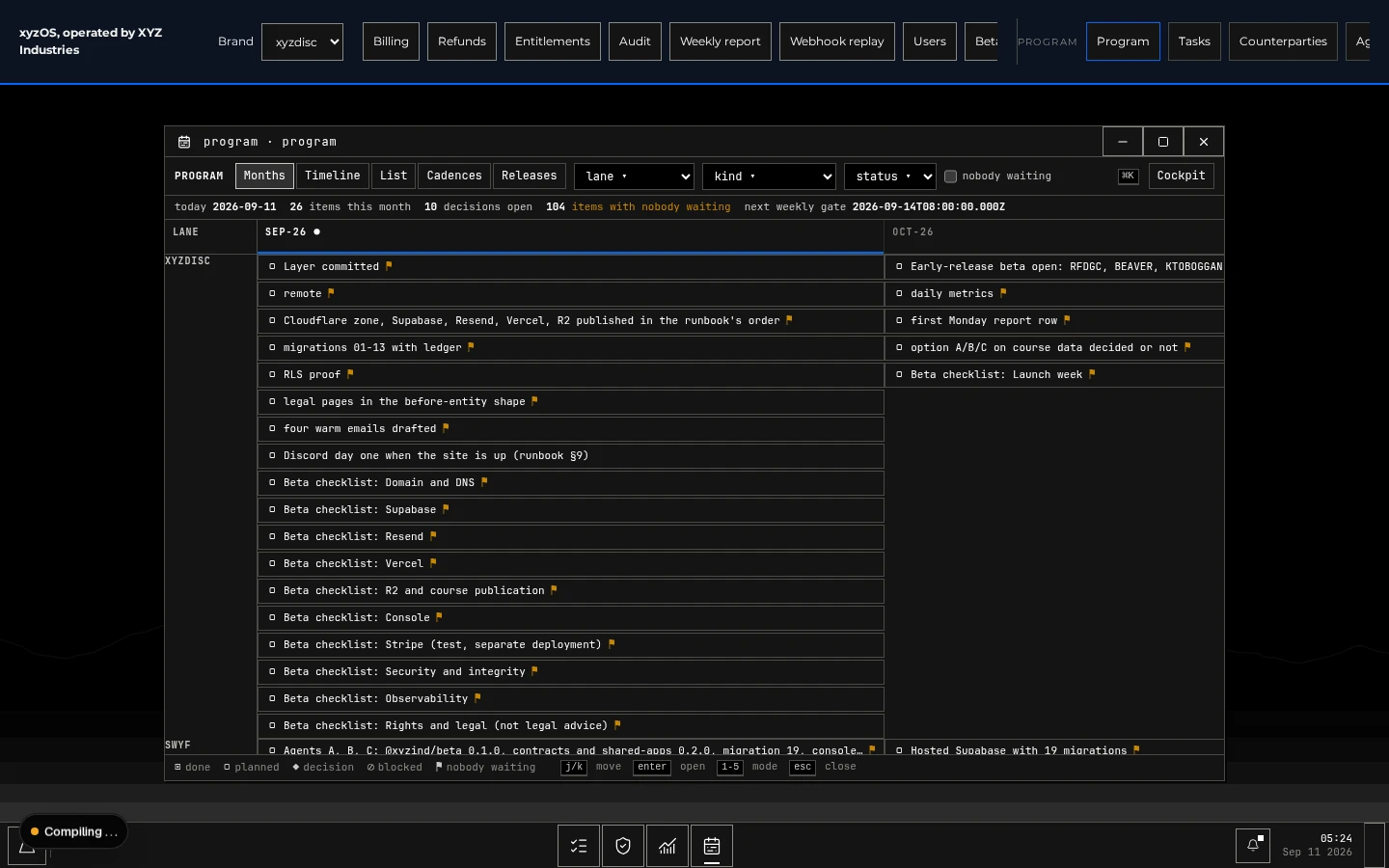Click the flag beside daily metrics
The height and width of the screenshot is (868, 1389).
[x=1003, y=293]
